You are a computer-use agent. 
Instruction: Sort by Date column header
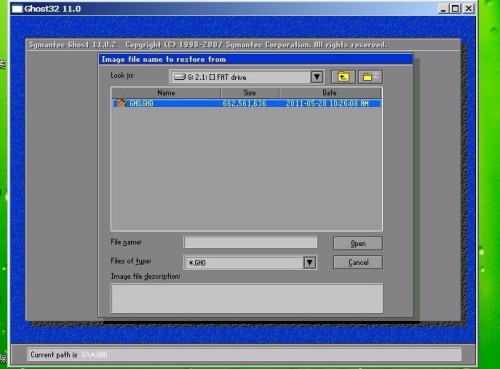pos(330,93)
